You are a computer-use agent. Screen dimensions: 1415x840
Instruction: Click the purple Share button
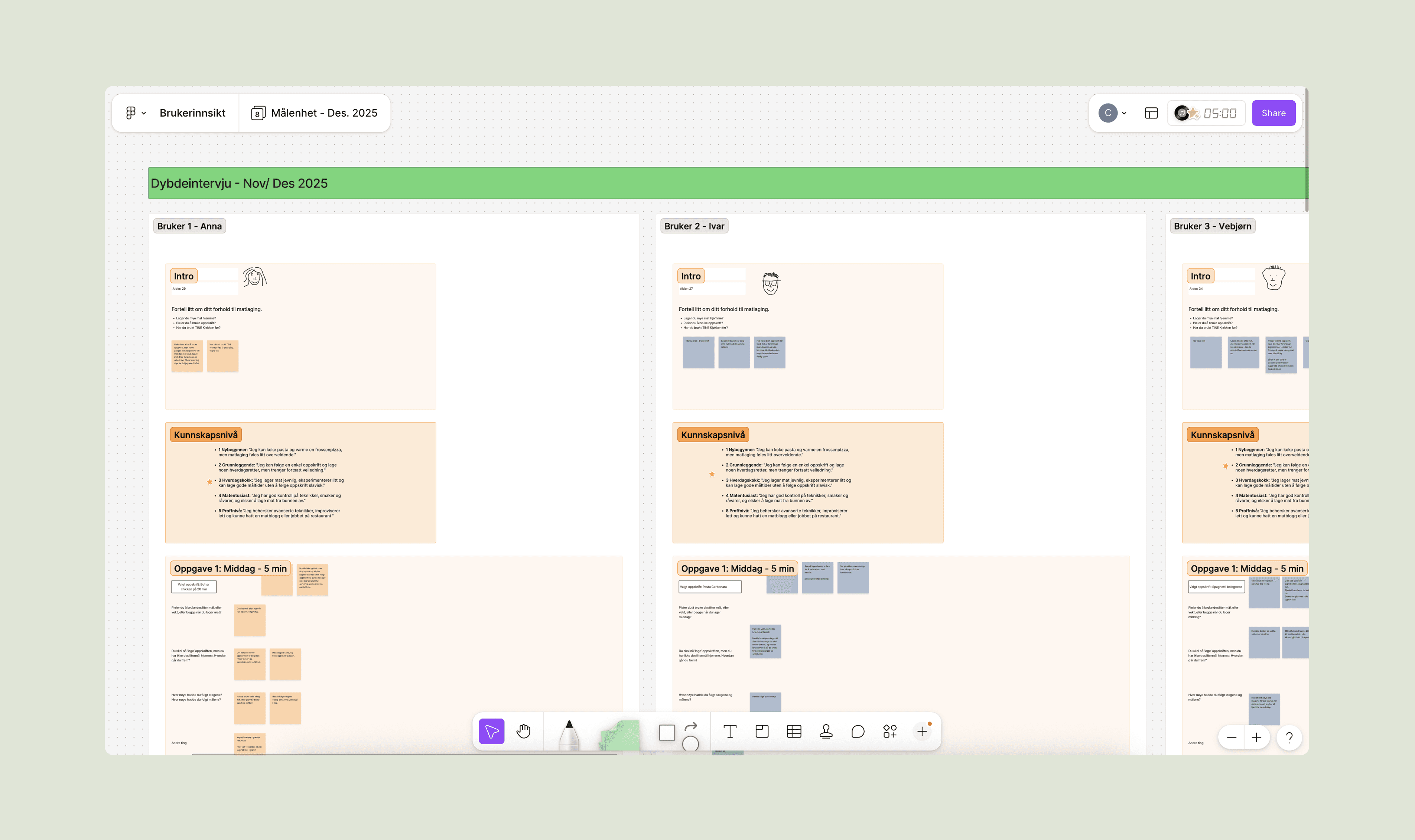[x=1273, y=113]
